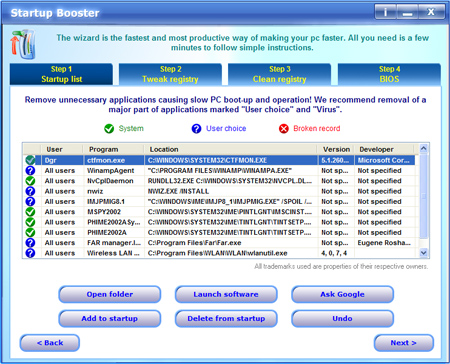The image size is (450, 364).
Task: Click the Undo button
Action: click(342, 319)
